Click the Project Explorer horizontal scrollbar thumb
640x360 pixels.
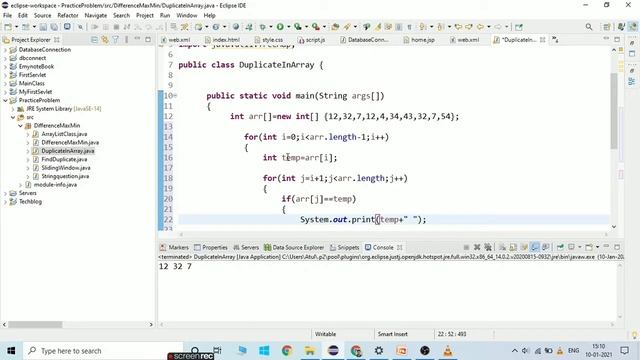[36, 324]
